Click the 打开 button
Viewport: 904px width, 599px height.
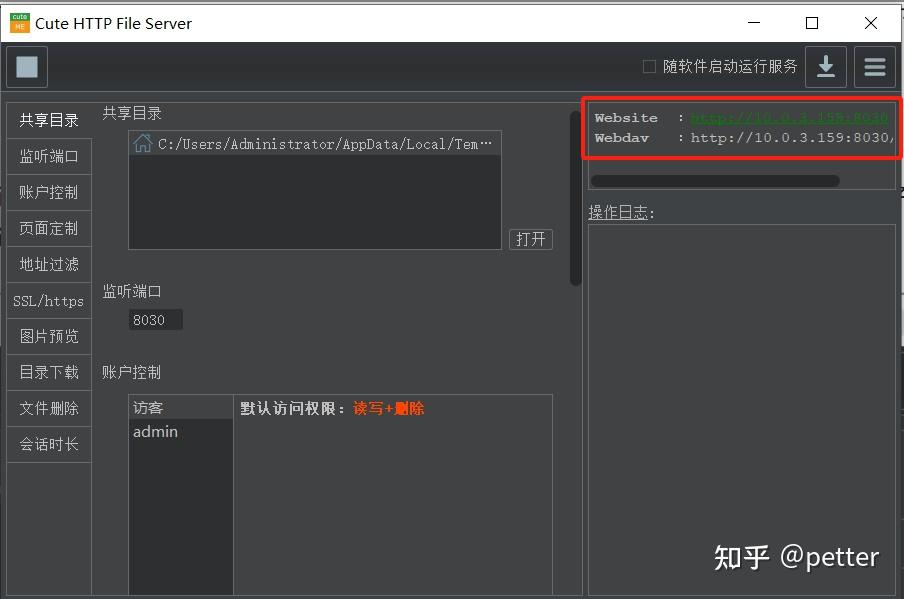tap(530, 239)
